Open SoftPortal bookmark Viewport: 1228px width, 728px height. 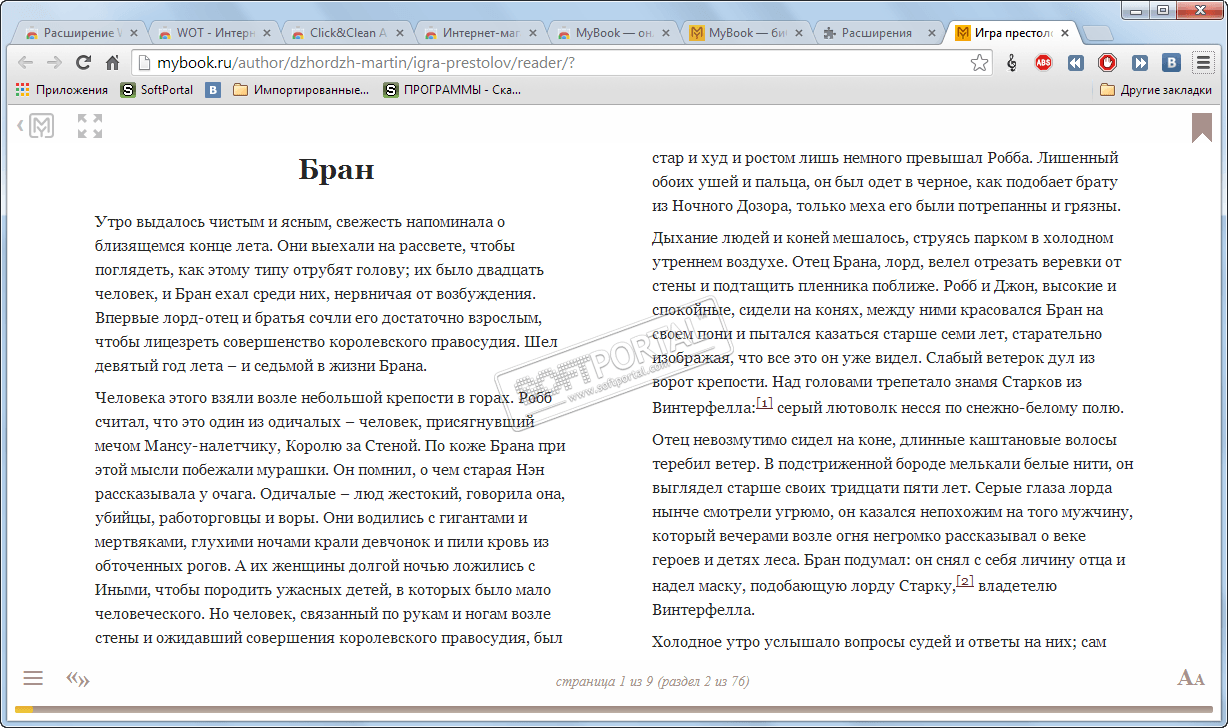157,90
